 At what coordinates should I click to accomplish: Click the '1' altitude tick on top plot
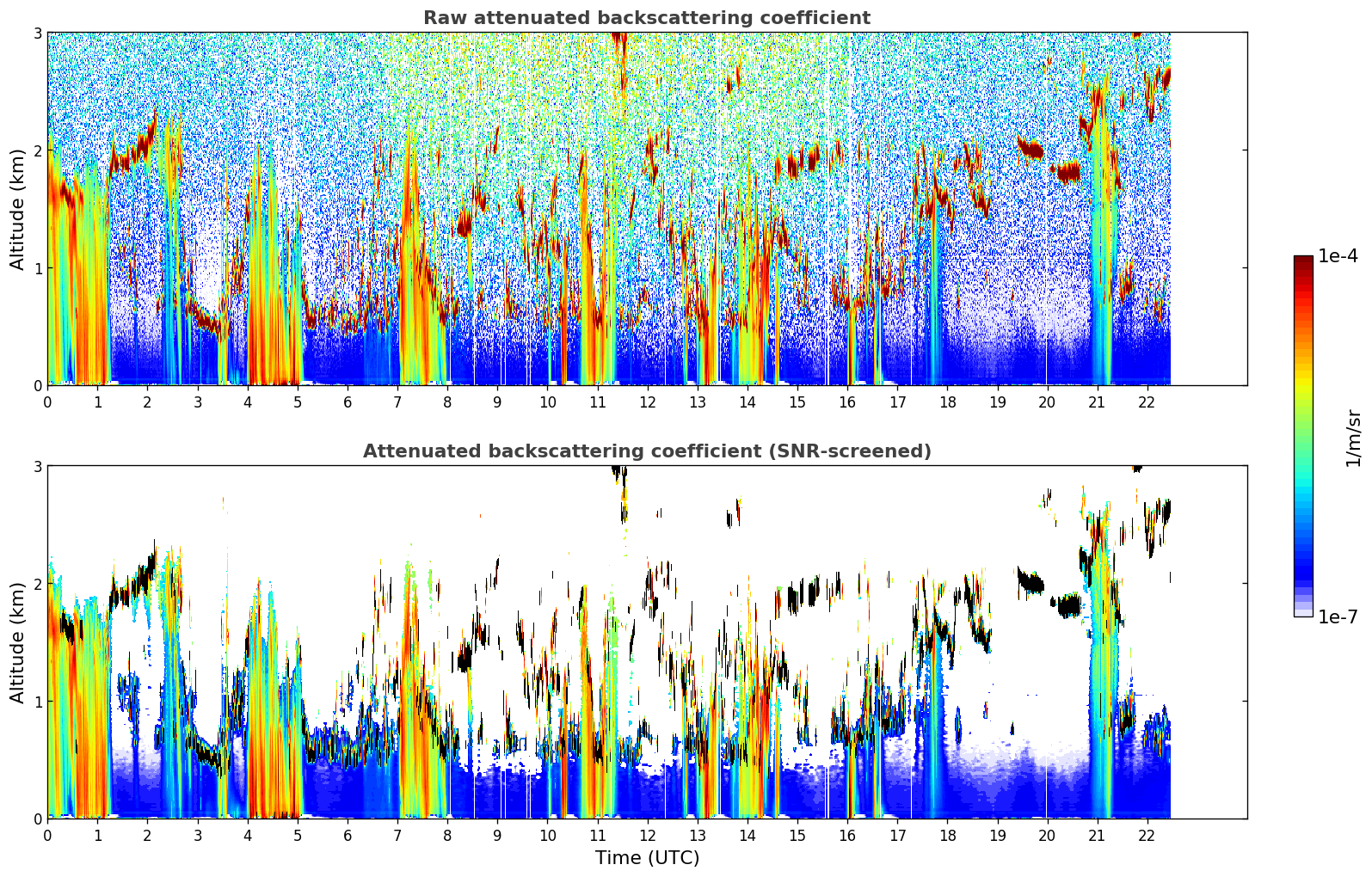(x=37, y=268)
